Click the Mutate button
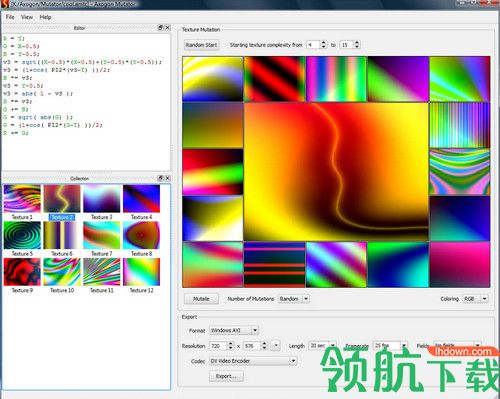The image size is (500, 399). (201, 299)
